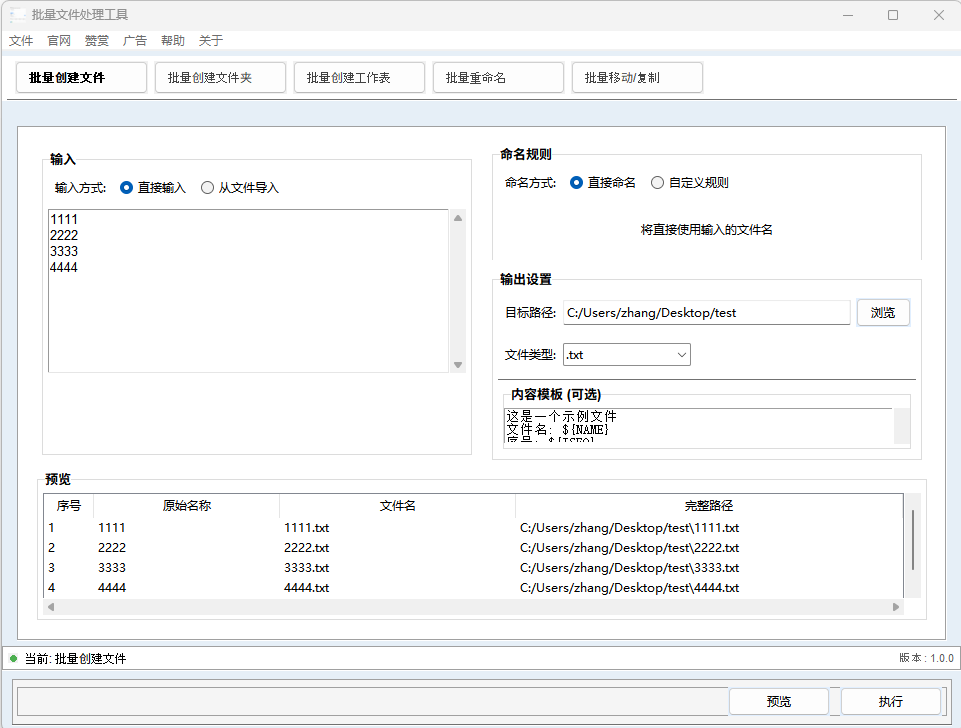Select the 从文件导入 input method

pos(208,187)
